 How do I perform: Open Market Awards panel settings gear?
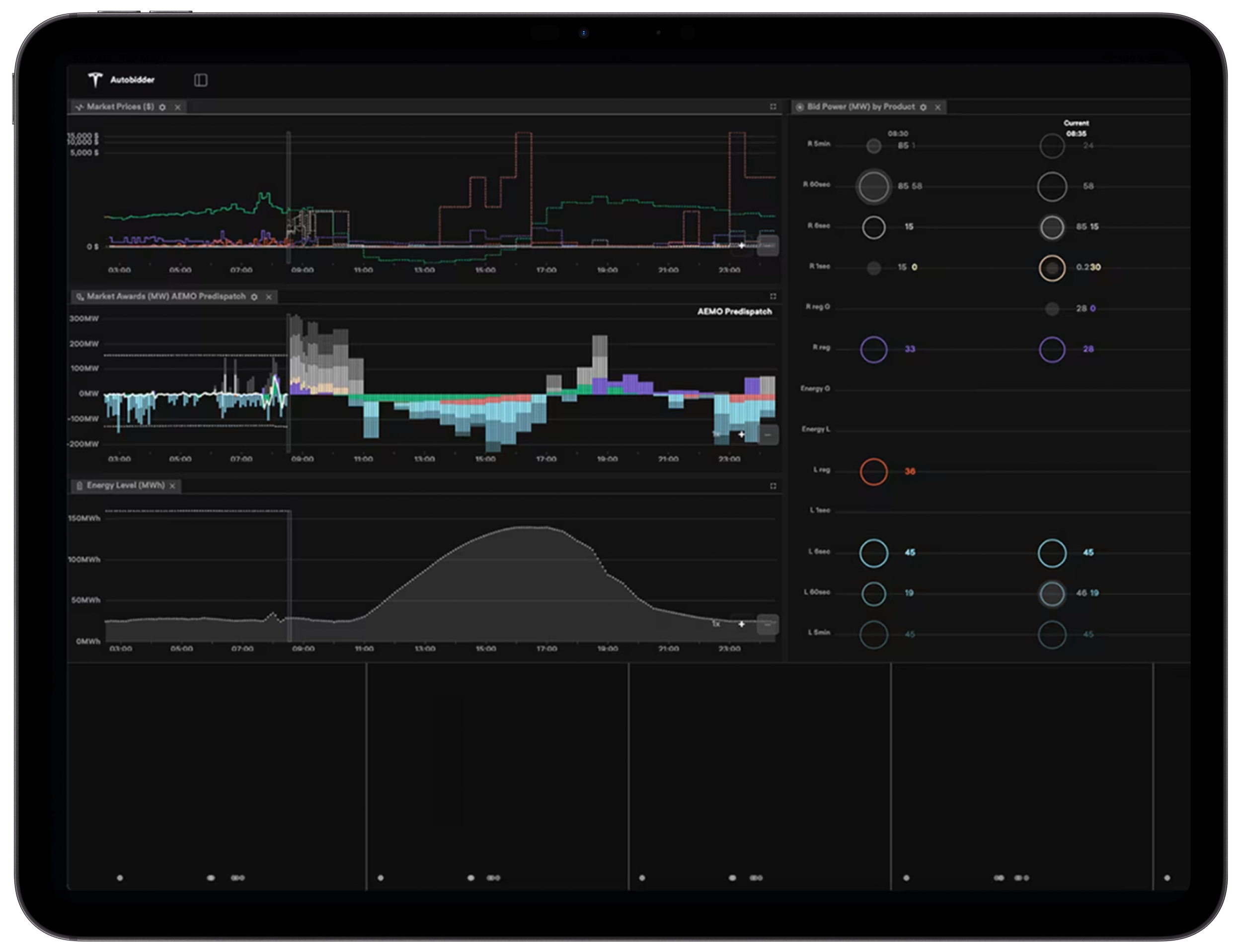(x=254, y=297)
